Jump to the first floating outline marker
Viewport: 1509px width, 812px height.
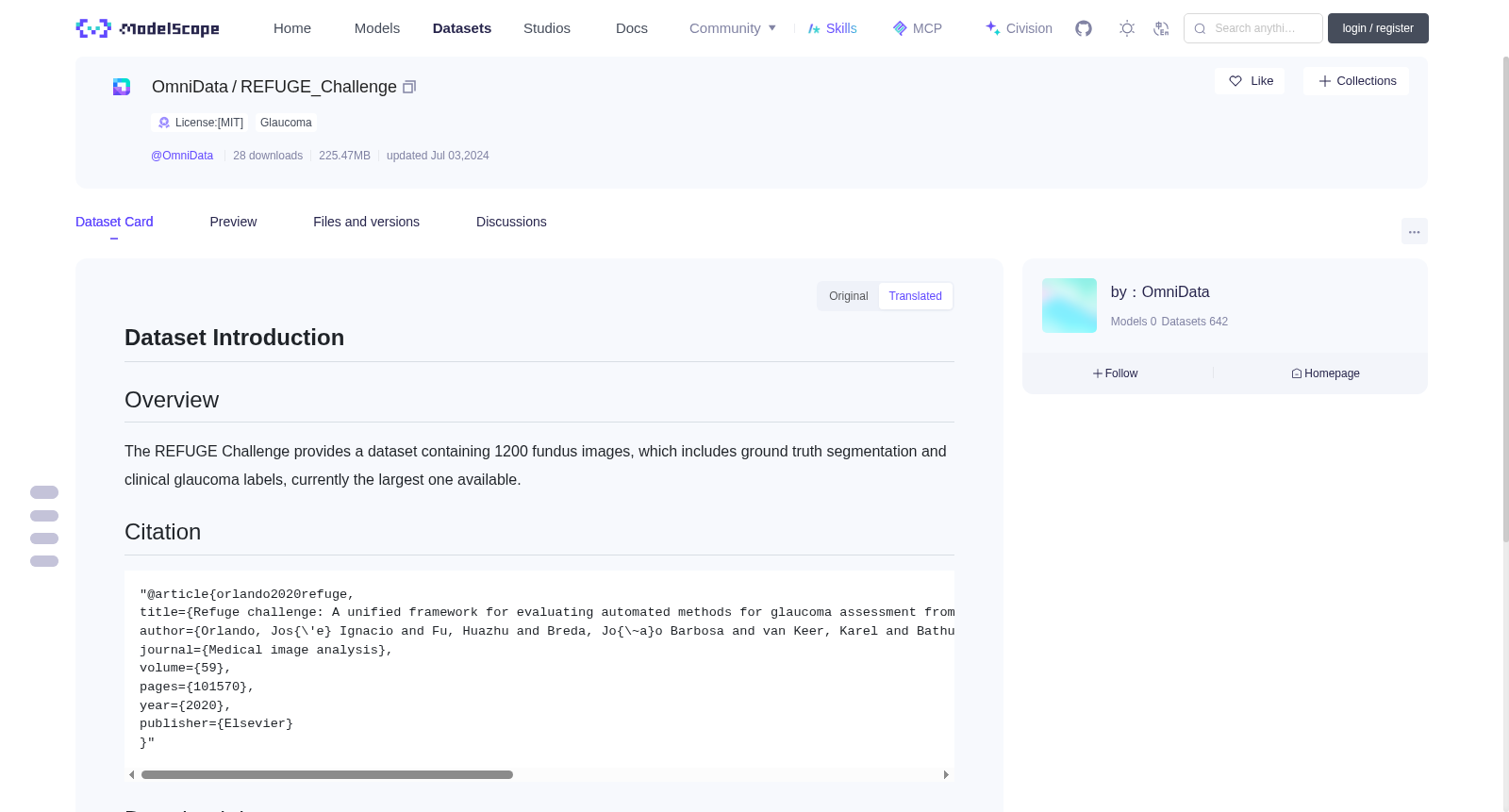coord(44,492)
